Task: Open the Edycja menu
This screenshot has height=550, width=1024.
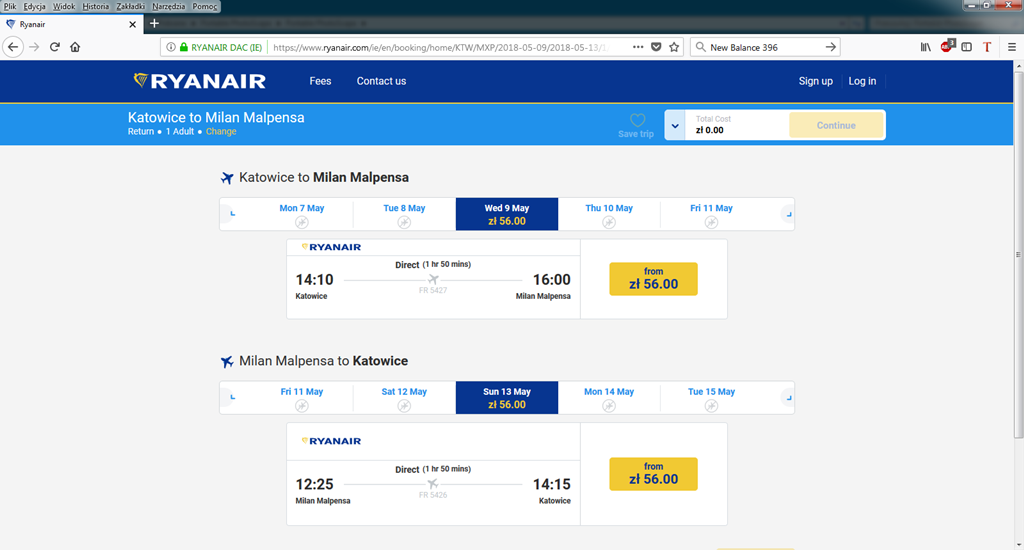Action: point(35,7)
